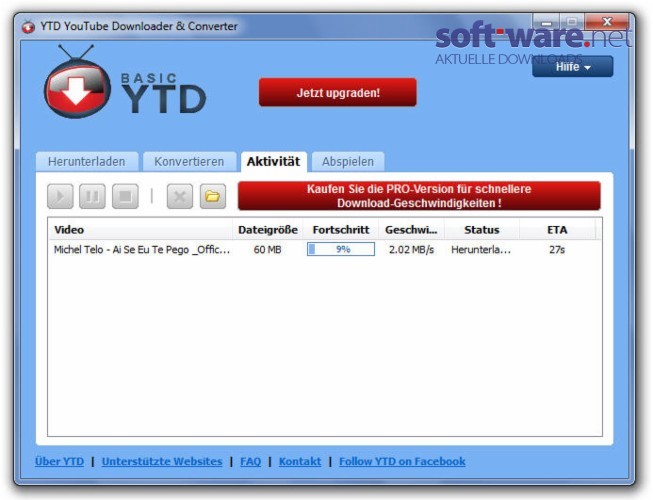
Task: Sort by the Video column header
Action: pyautogui.click(x=140, y=230)
